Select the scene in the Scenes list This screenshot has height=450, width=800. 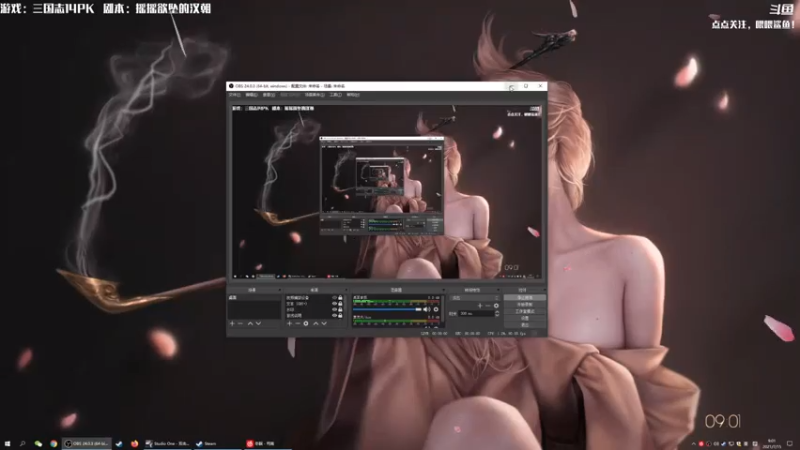pyautogui.click(x=255, y=297)
